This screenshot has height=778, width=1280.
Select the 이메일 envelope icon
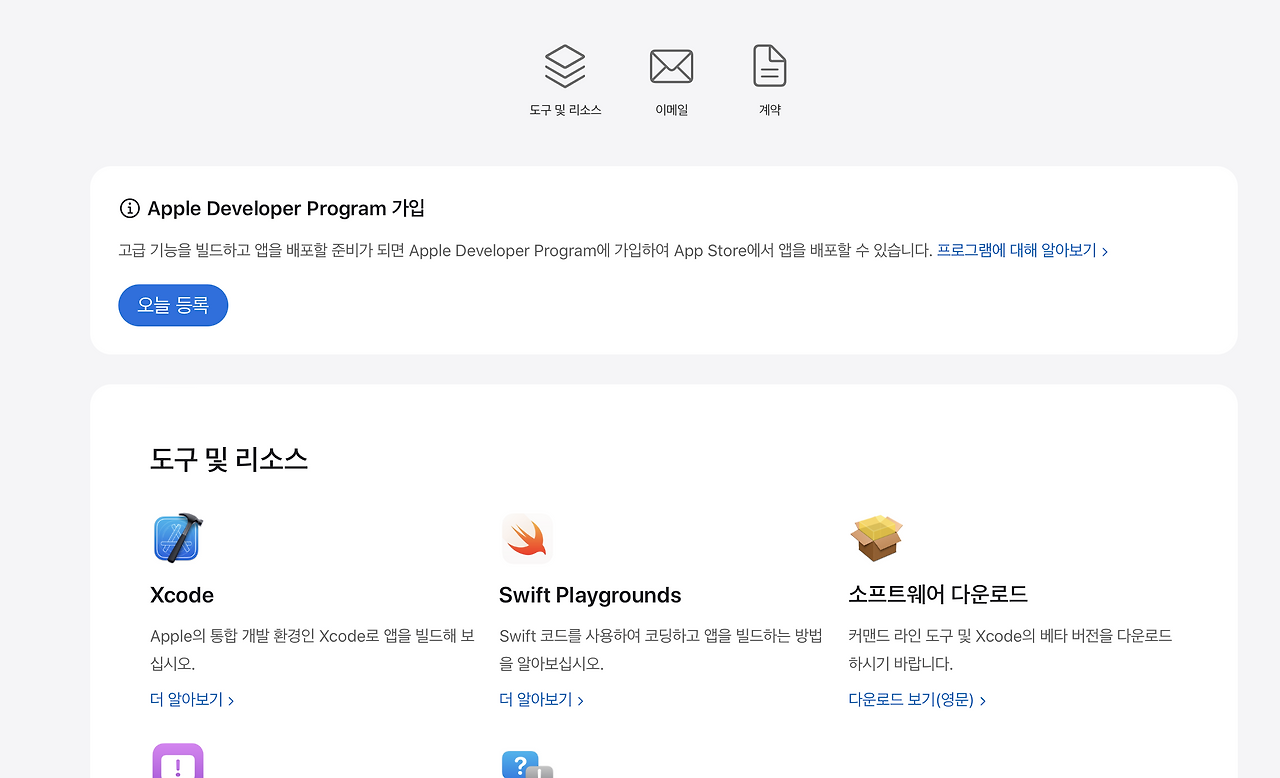(x=671, y=66)
